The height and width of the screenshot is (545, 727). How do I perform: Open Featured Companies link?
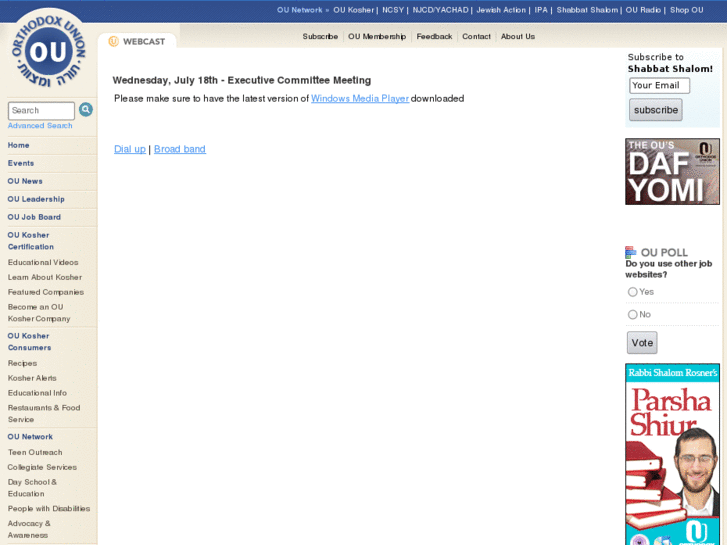(x=46, y=292)
